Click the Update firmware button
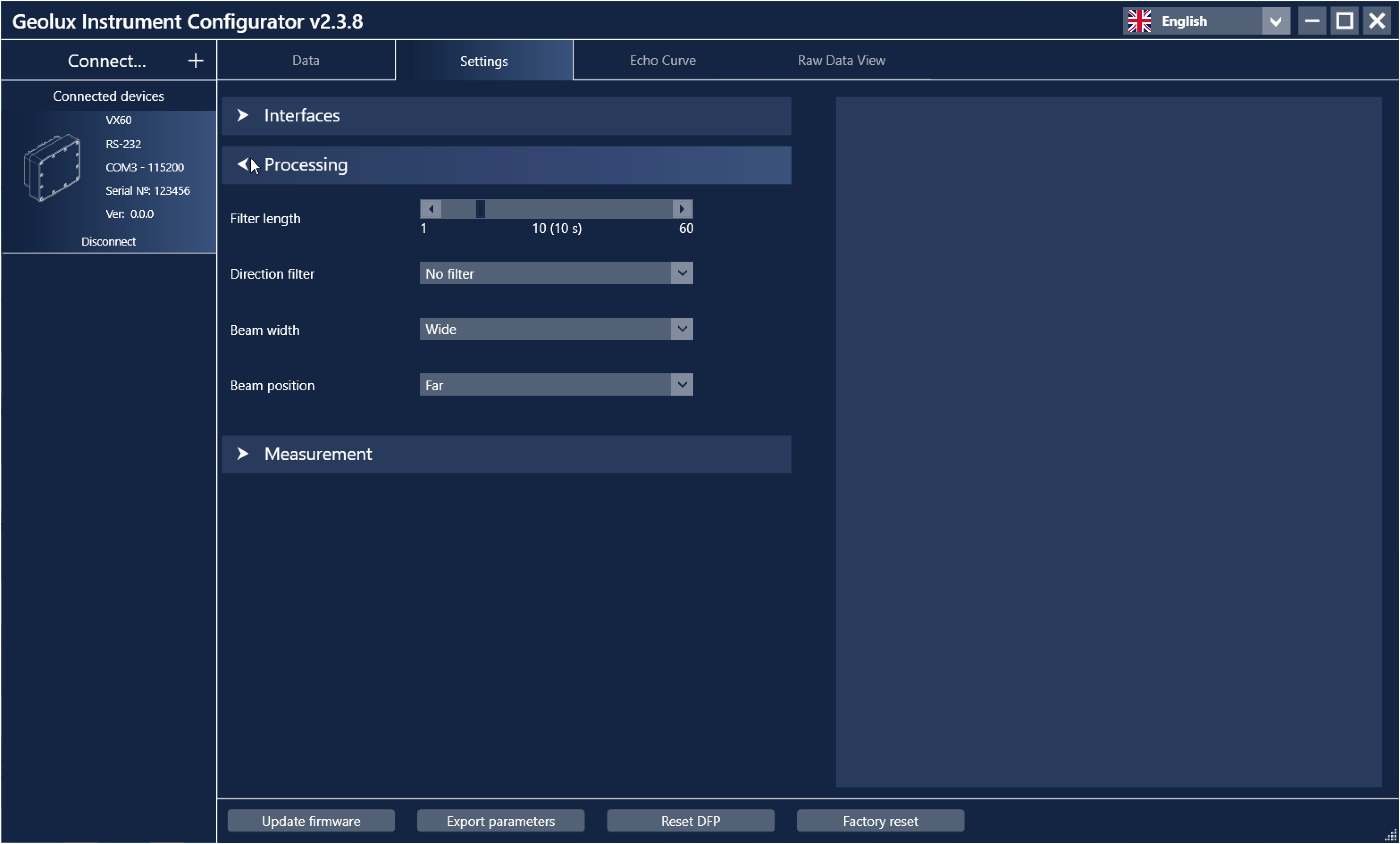This screenshot has width=1400, height=844. 311,821
